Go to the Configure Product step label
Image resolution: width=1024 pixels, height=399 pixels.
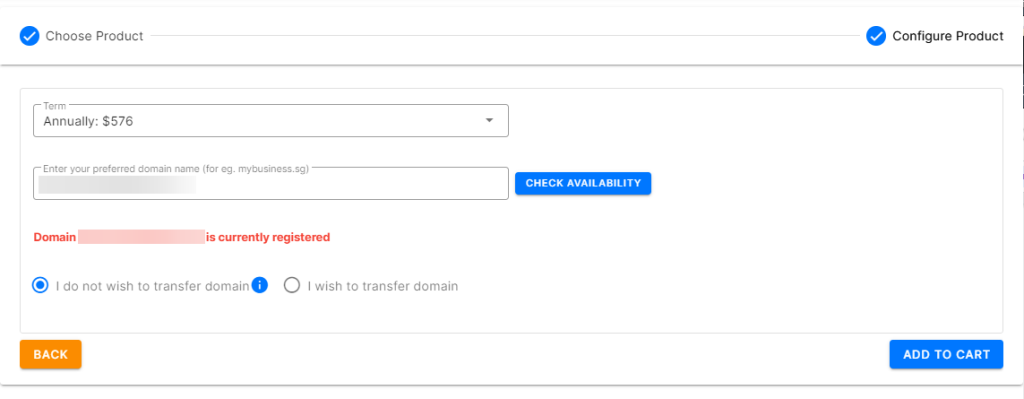(x=948, y=36)
